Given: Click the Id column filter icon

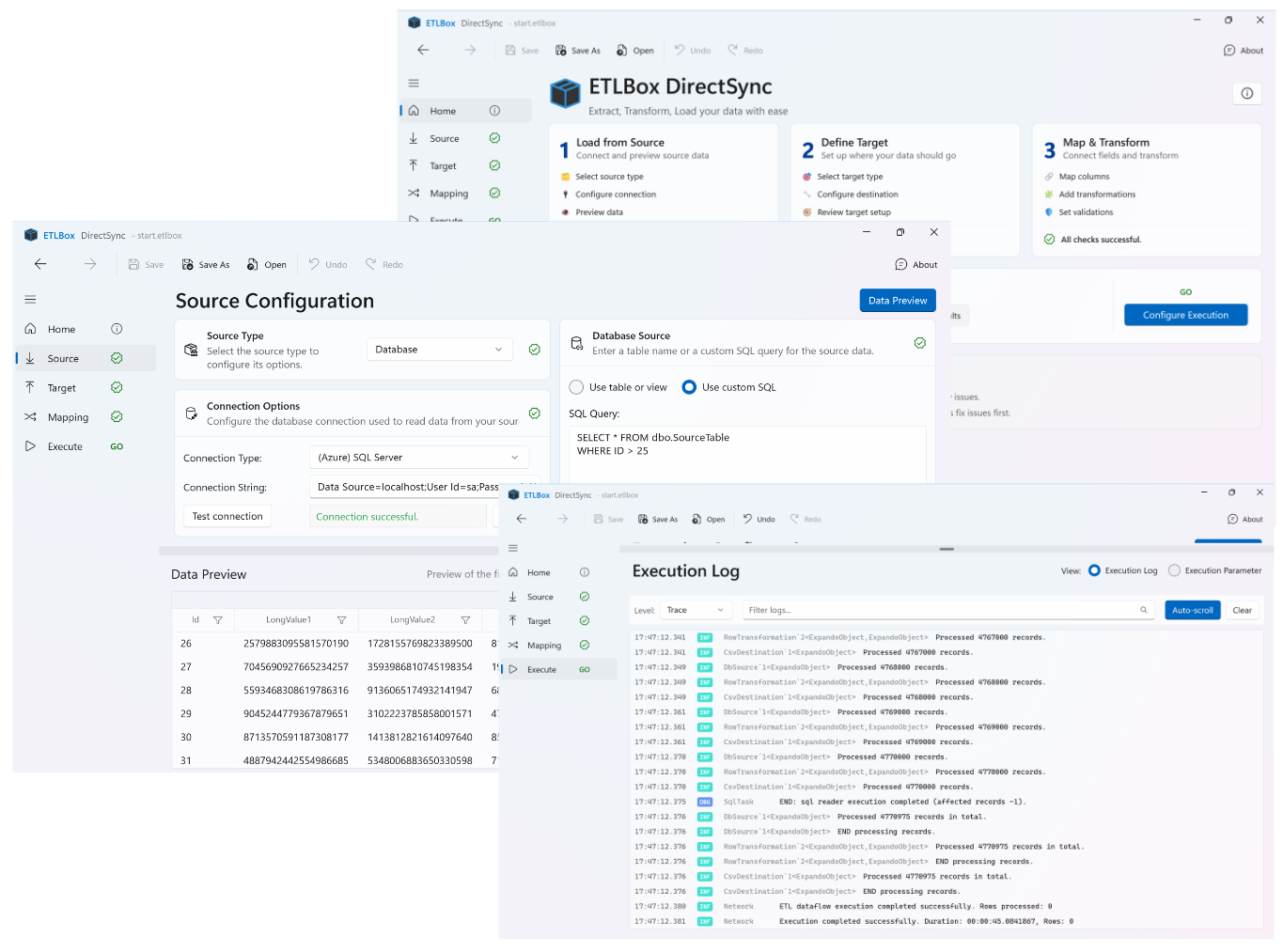Looking at the screenshot, I should click(x=218, y=620).
